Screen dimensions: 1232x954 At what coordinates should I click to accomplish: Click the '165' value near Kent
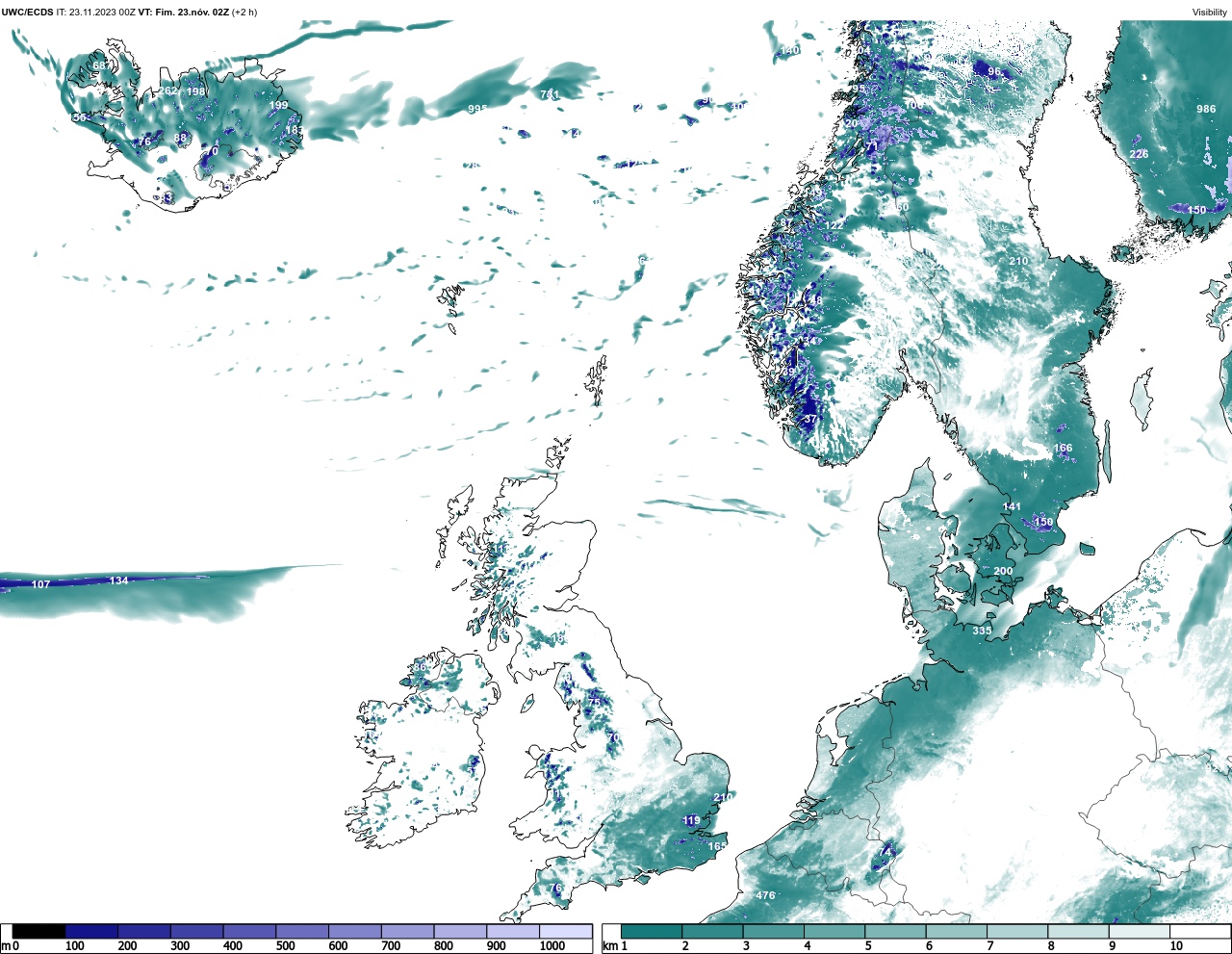pyautogui.click(x=717, y=846)
